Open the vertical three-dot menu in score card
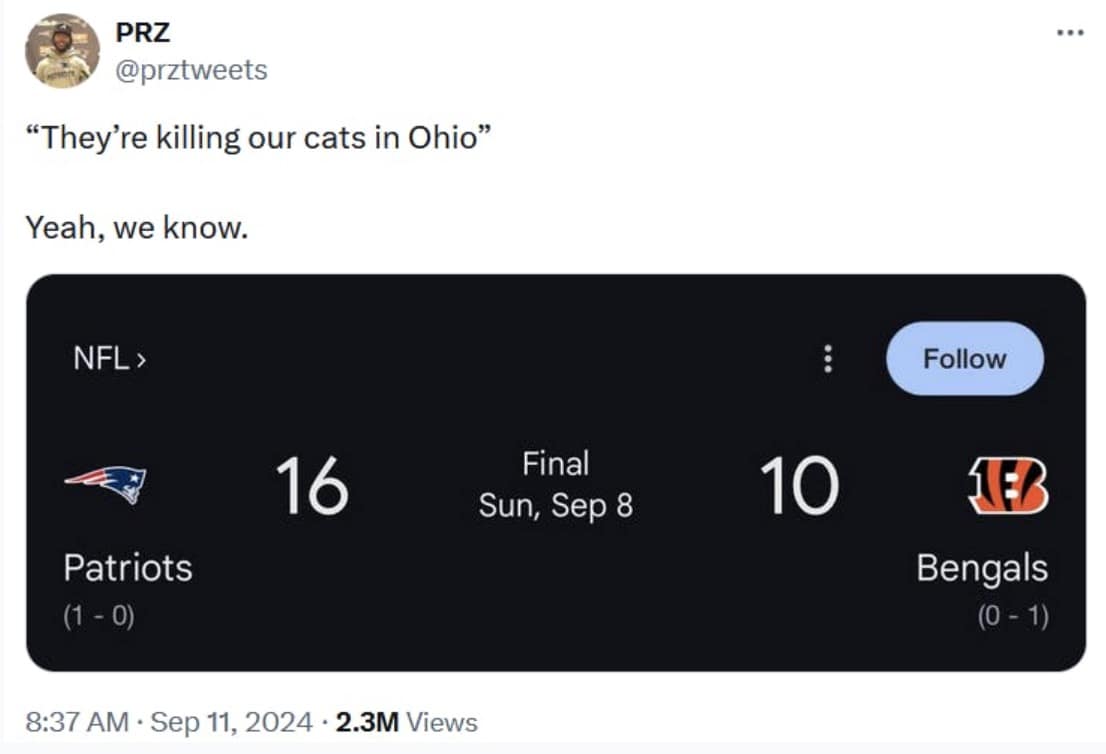The width and height of the screenshot is (1106, 754). [827, 359]
